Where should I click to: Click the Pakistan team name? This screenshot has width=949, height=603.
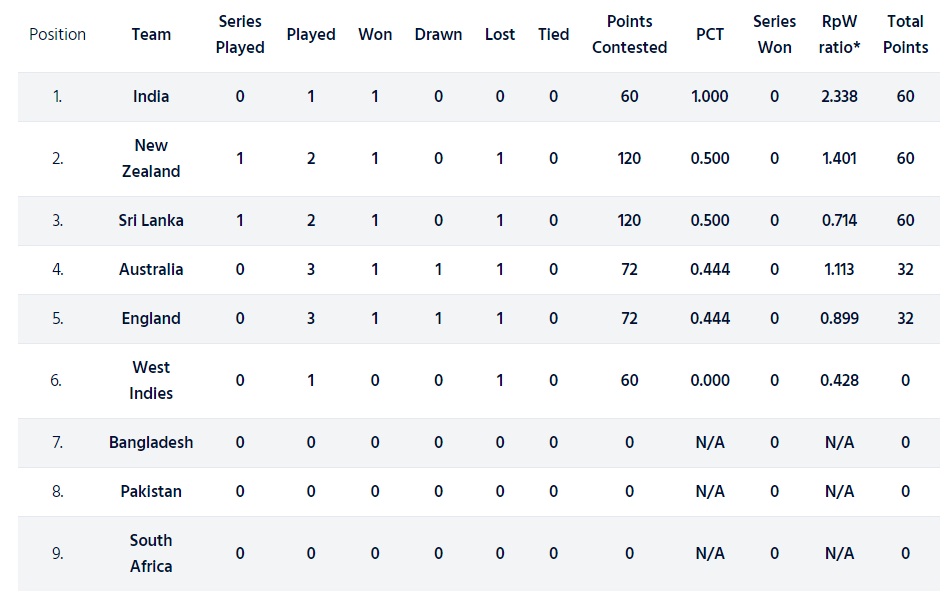(x=151, y=492)
